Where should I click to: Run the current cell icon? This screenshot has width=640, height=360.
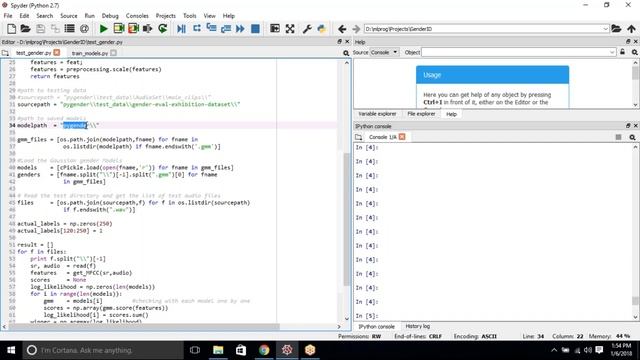119,29
